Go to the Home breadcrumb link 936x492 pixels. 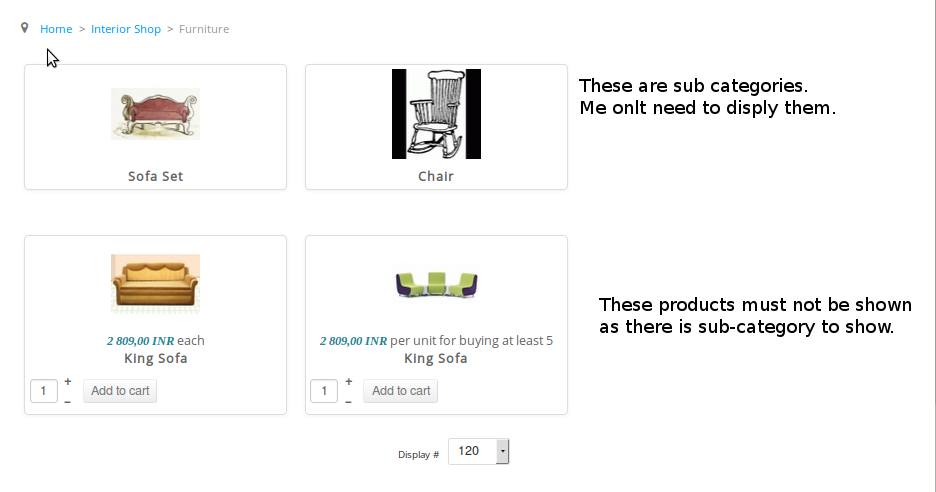pos(56,29)
